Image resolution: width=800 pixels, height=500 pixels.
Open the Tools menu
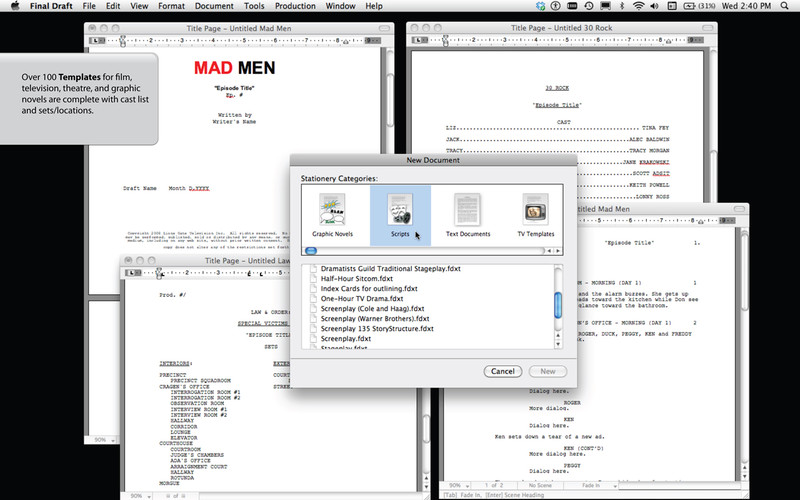pyautogui.click(x=254, y=6)
